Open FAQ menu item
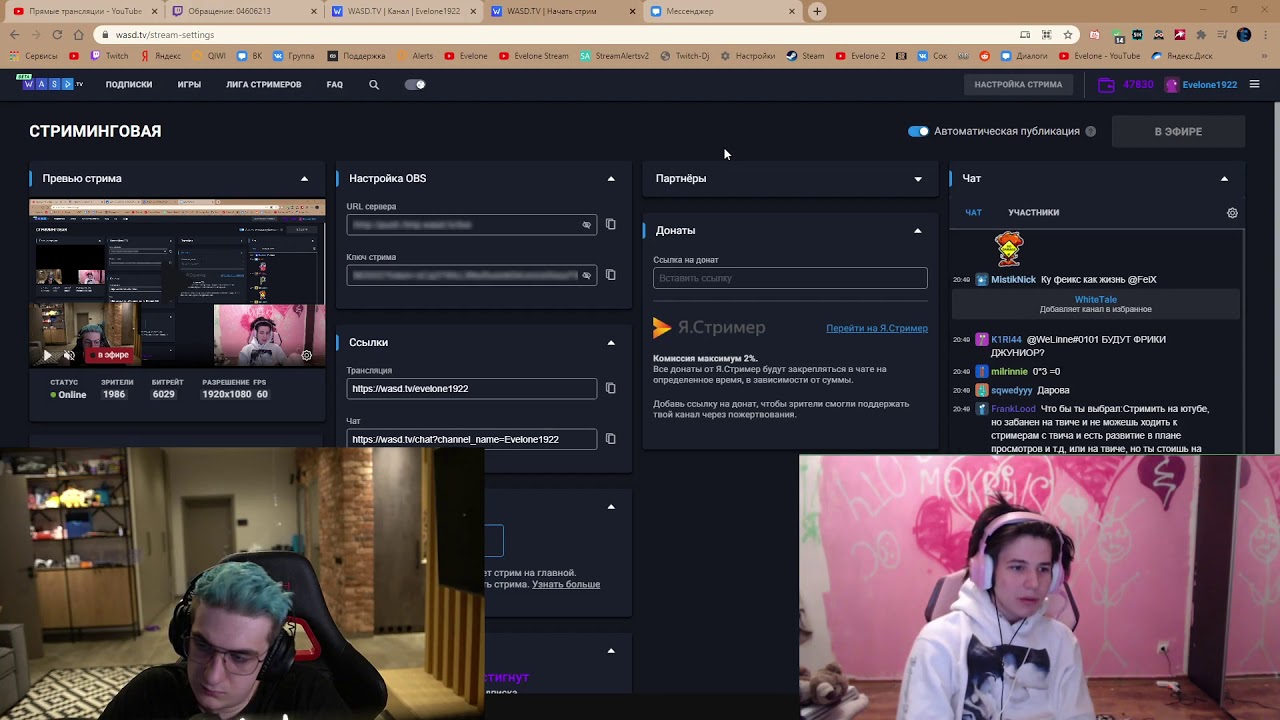This screenshot has height=720, width=1280. (335, 85)
